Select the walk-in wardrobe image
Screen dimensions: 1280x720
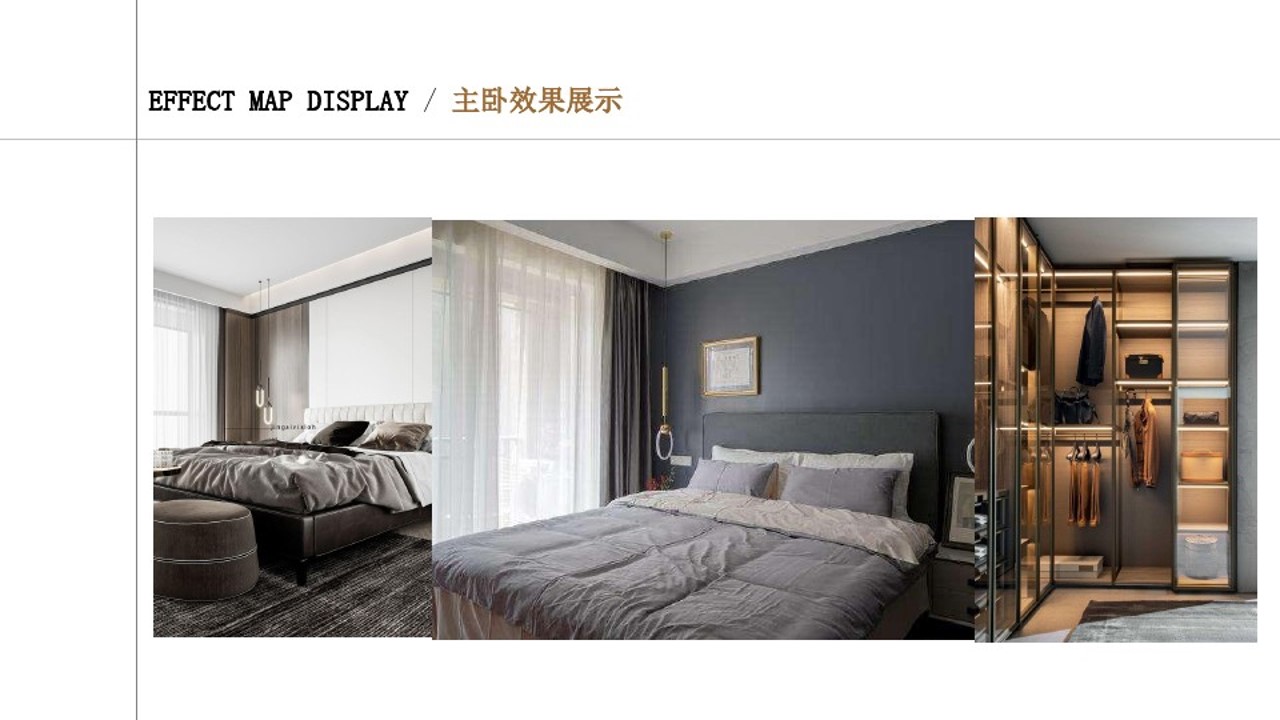pyautogui.click(x=1116, y=430)
